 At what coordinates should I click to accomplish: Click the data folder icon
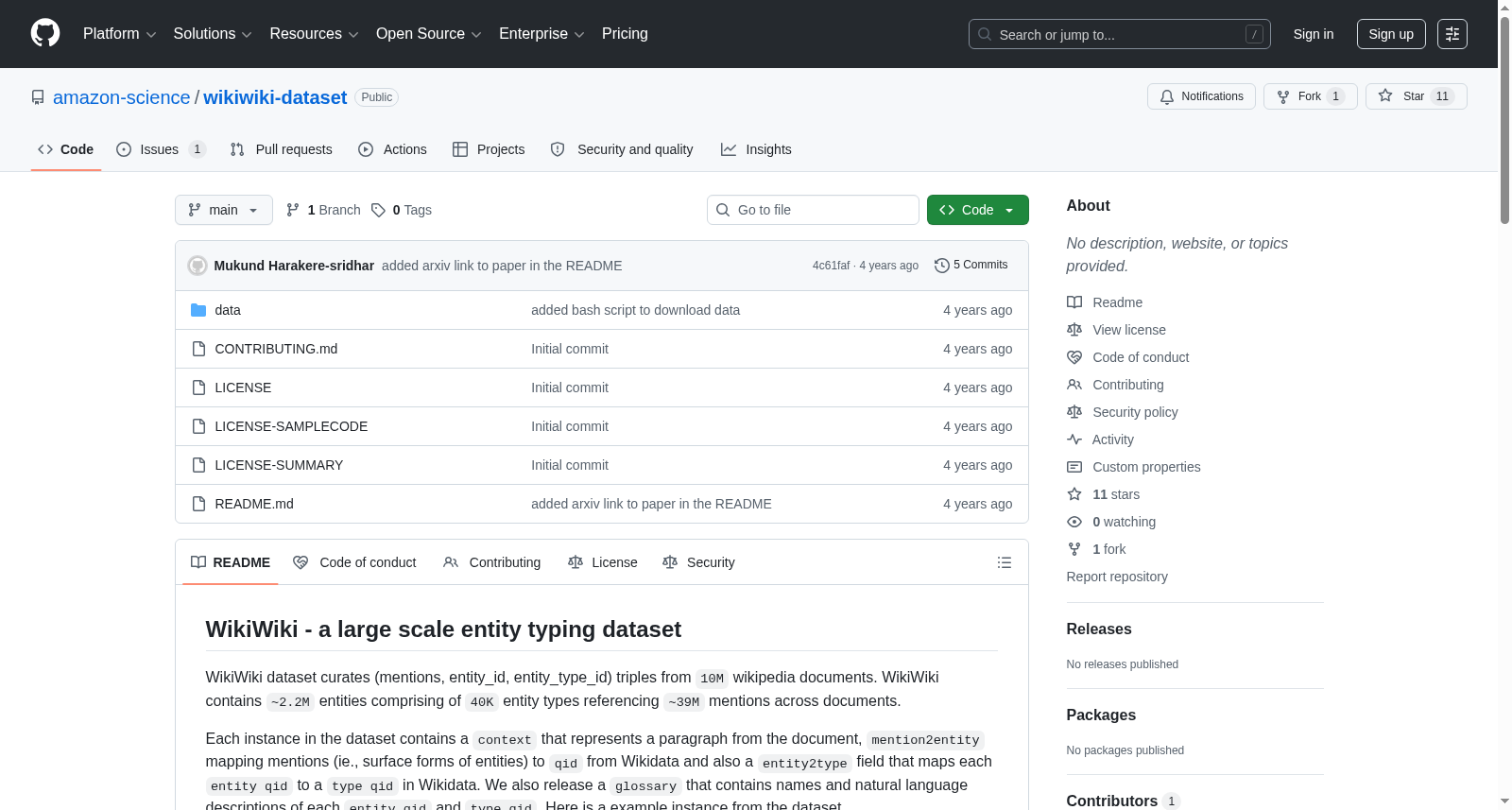point(198,310)
